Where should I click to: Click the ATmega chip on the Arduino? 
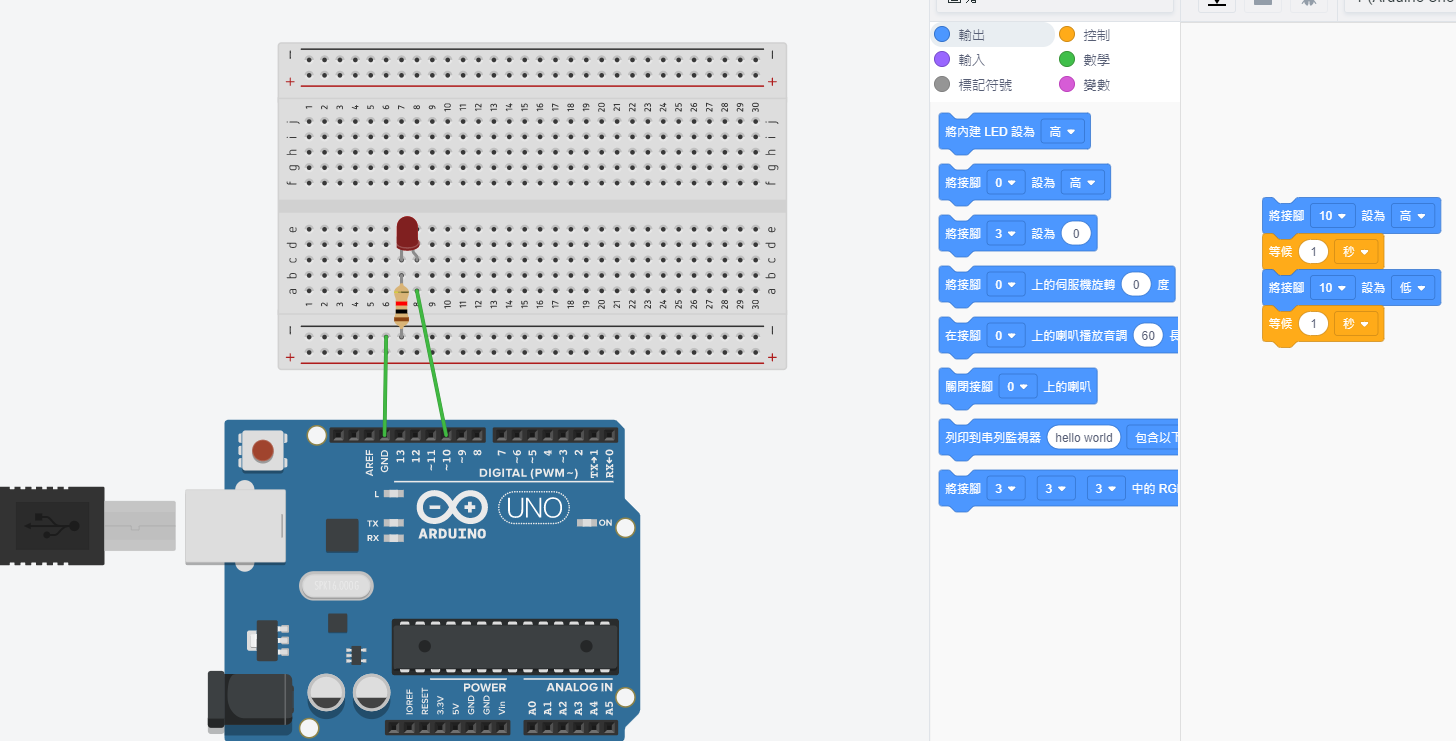tap(504, 645)
